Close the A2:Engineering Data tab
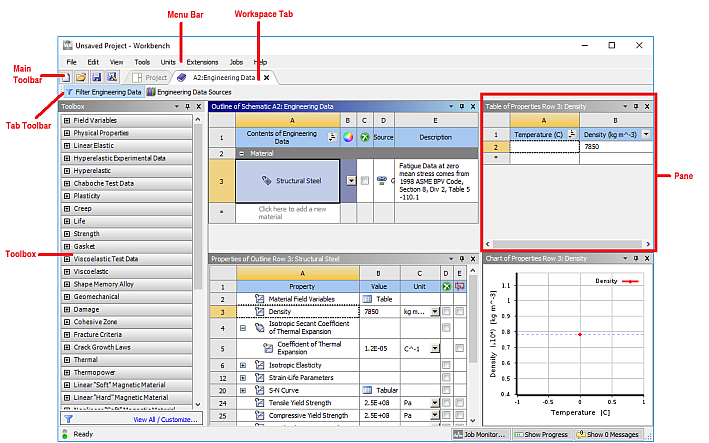This screenshot has width=709, height=443. 267,78
